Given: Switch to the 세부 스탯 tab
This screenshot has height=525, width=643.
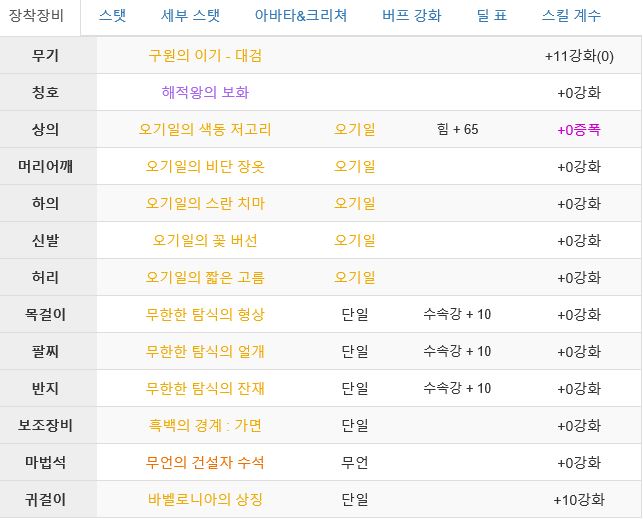Looking at the screenshot, I should coord(190,16).
